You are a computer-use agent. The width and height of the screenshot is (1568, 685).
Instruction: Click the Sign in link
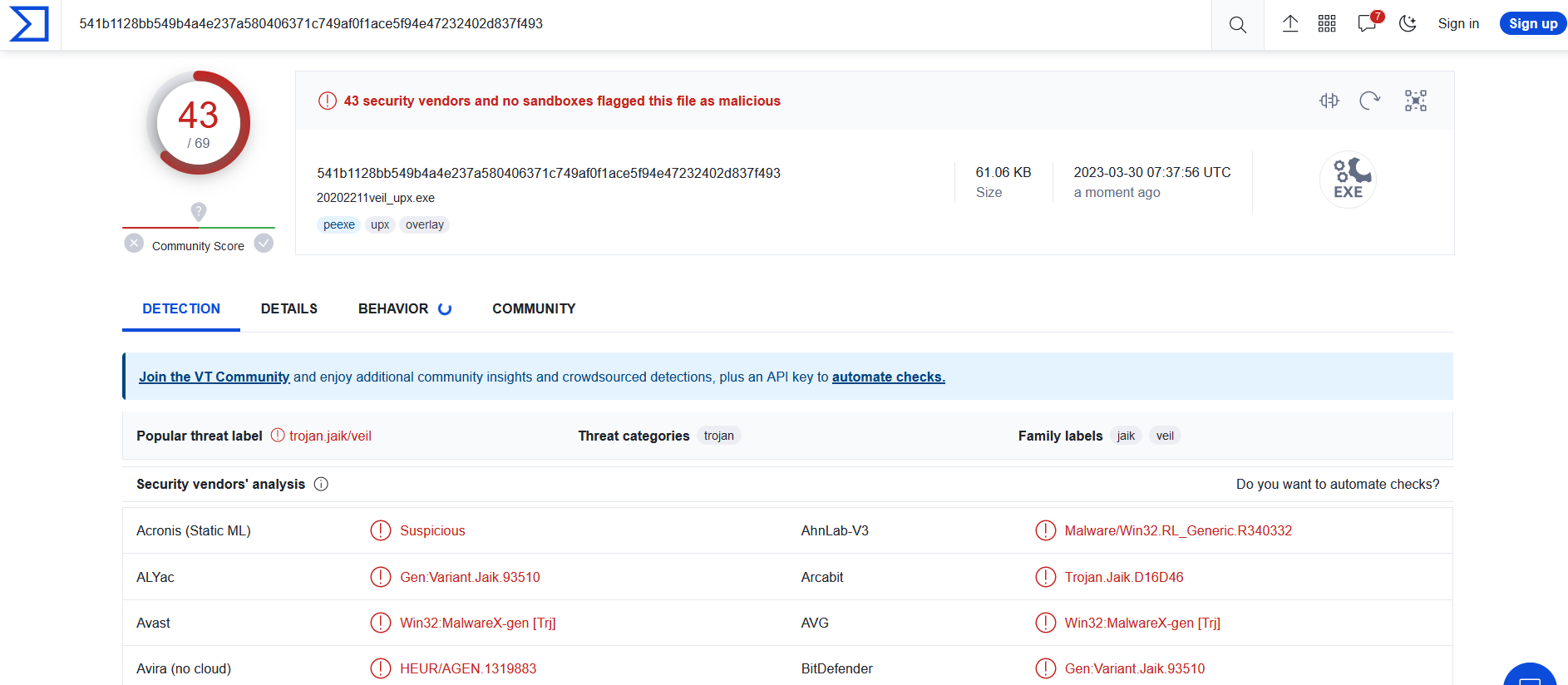(x=1458, y=23)
